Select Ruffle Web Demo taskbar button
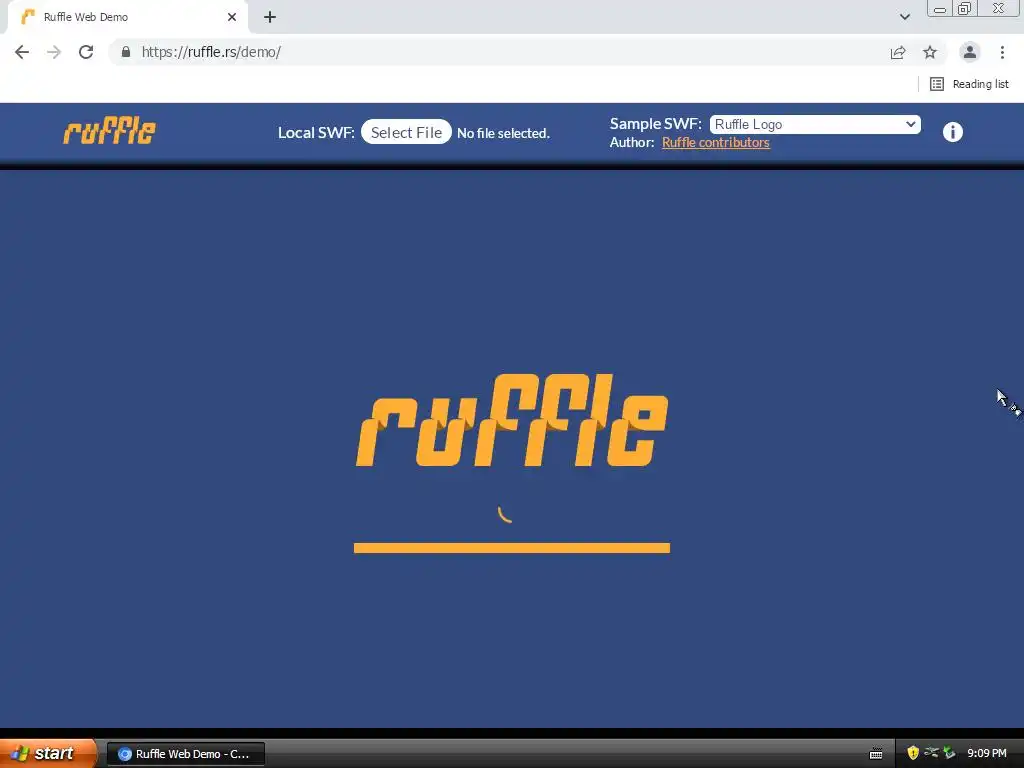This screenshot has width=1024, height=768. pos(185,754)
